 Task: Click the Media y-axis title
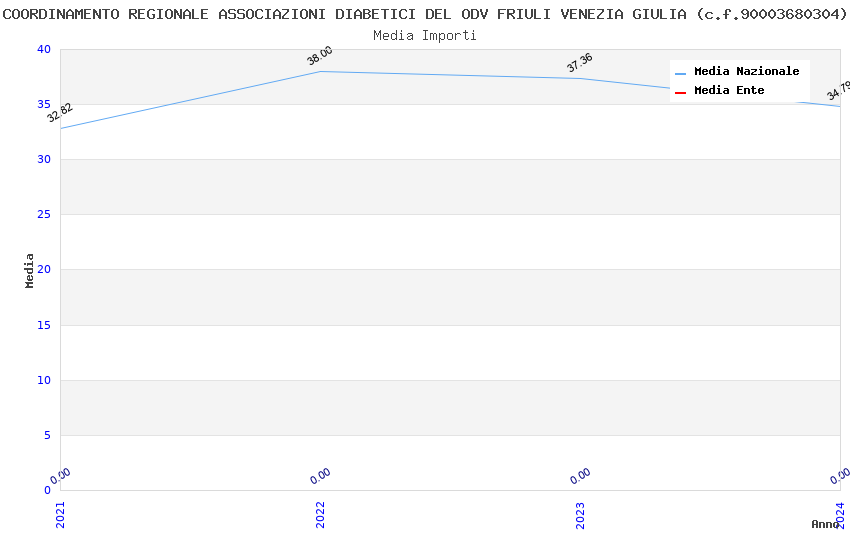[x=30, y=270]
